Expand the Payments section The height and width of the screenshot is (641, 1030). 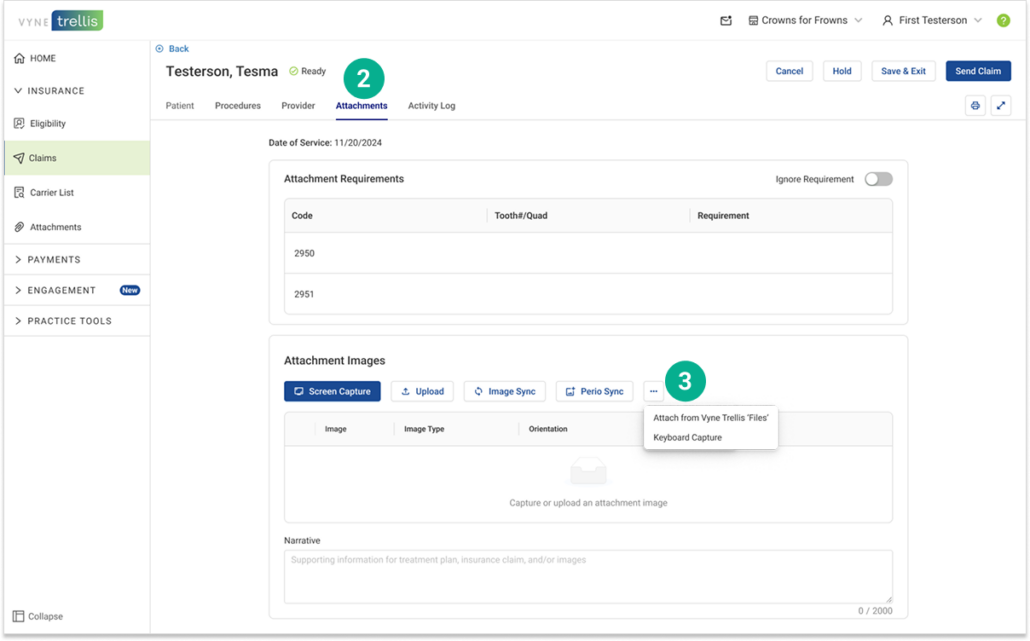(54, 259)
